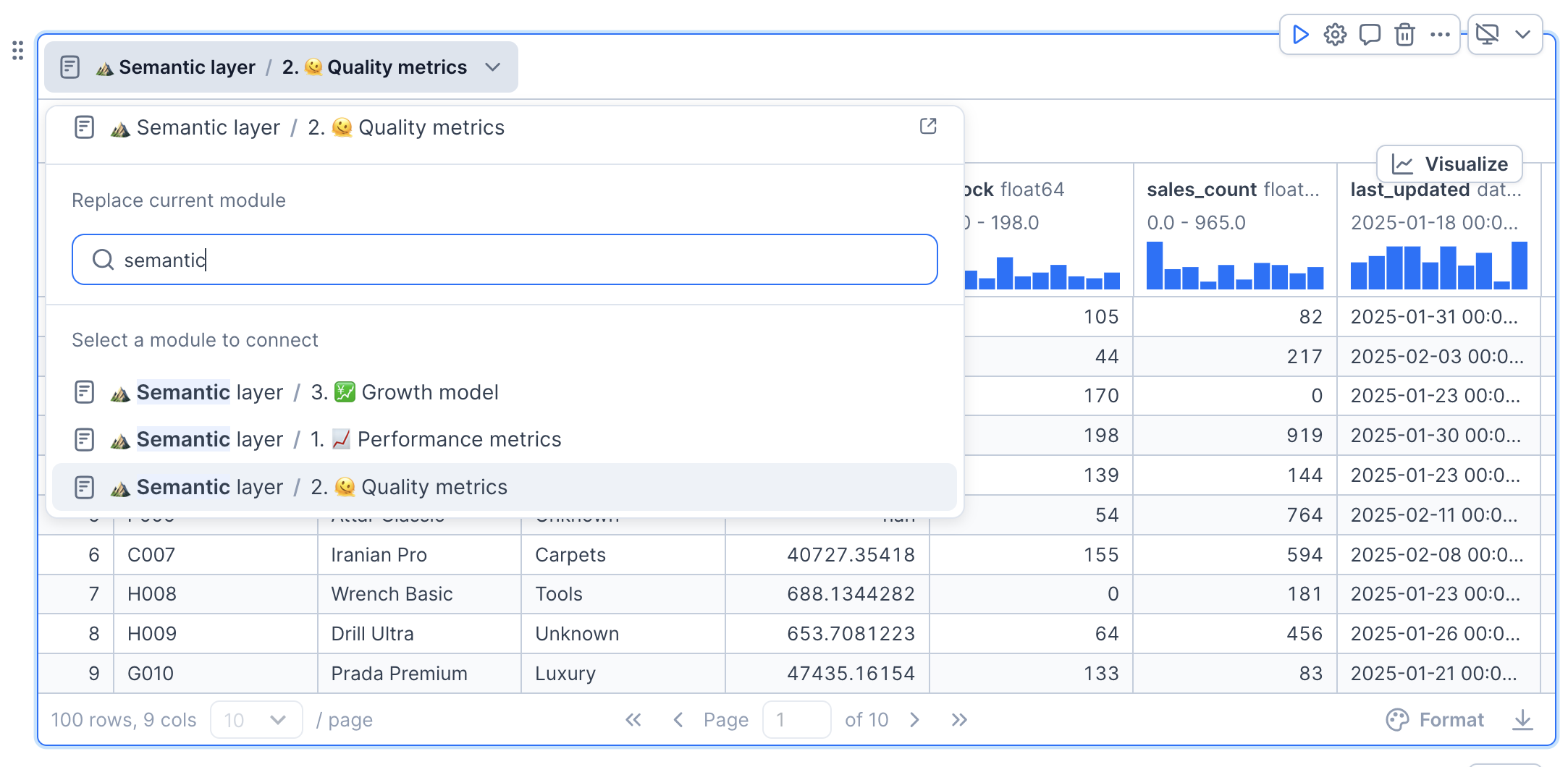
Task: Click the 'Drill Ultra' cell
Action: 419,634
